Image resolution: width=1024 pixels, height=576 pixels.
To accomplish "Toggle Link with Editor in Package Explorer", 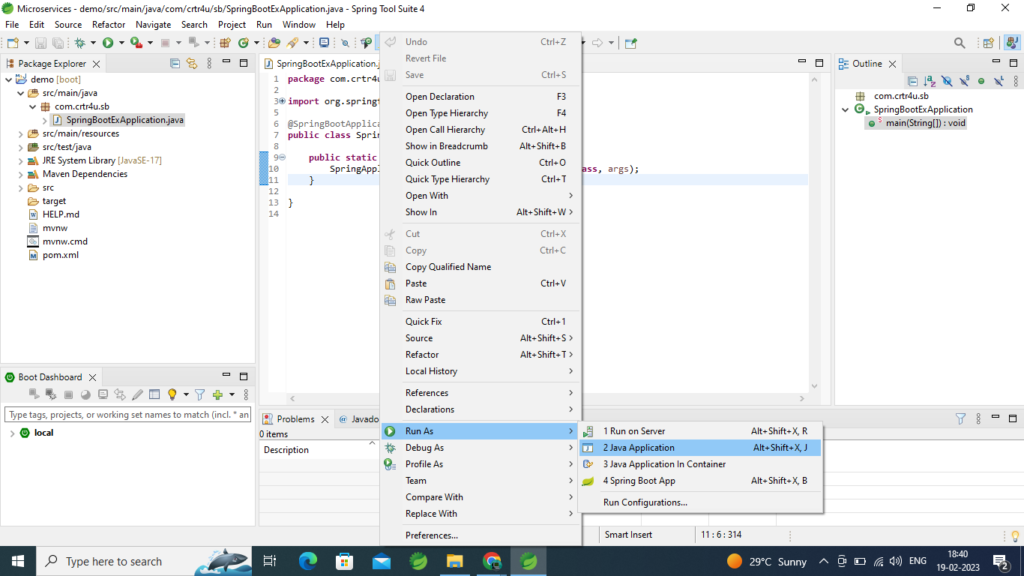I will pyautogui.click(x=192, y=63).
